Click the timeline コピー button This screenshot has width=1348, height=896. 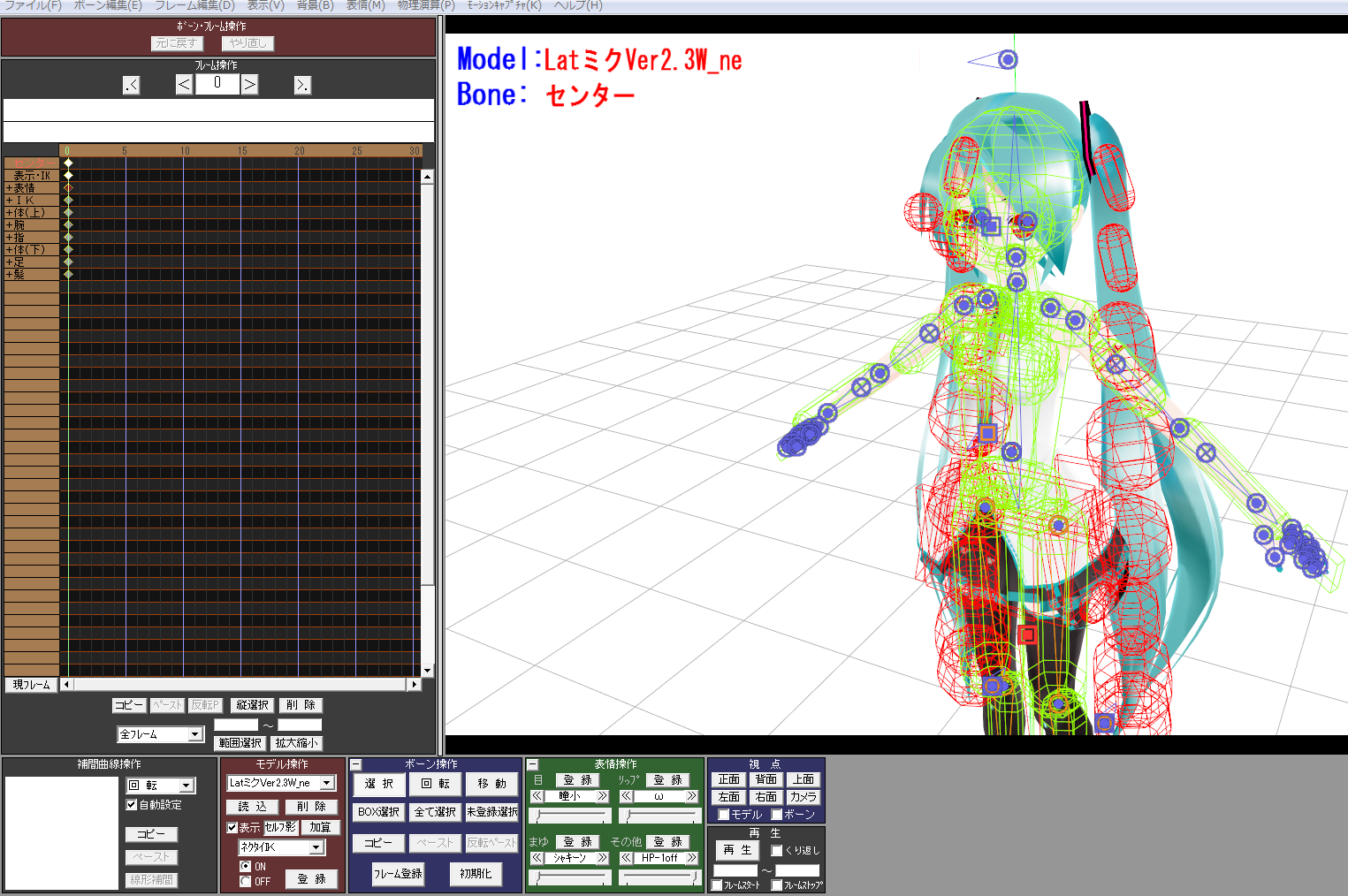pos(129,705)
